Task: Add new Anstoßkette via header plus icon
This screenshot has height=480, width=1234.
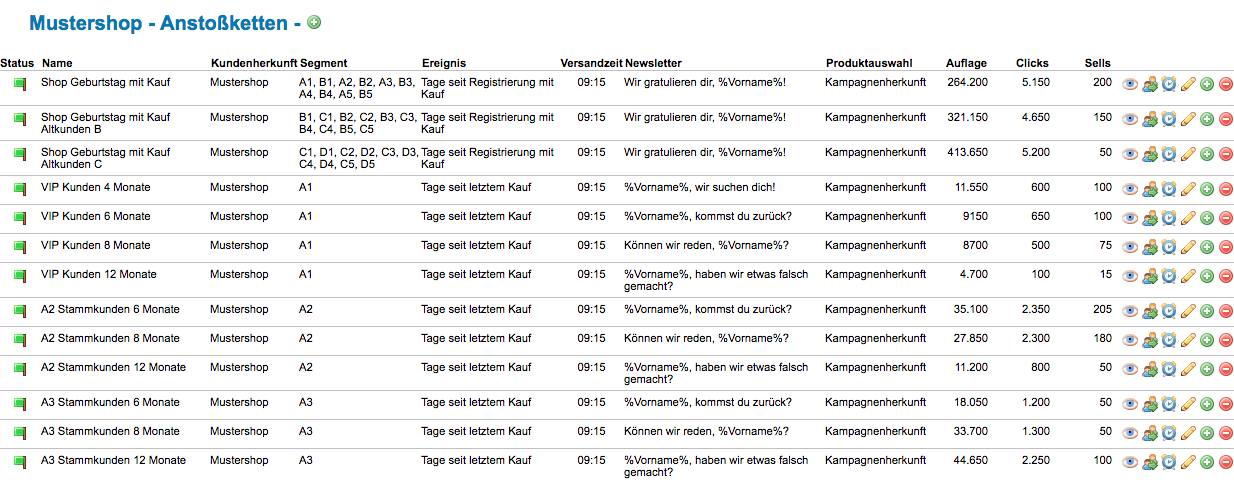Action: point(314,22)
